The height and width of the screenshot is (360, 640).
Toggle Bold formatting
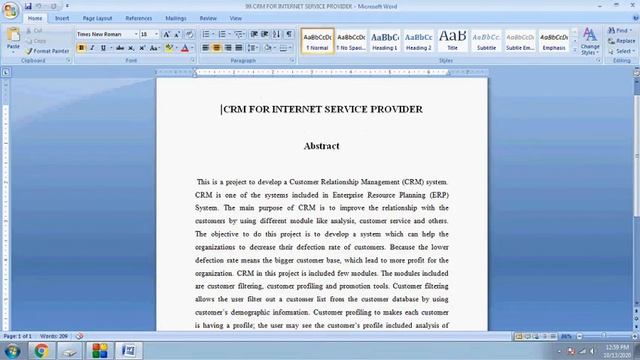(81, 48)
